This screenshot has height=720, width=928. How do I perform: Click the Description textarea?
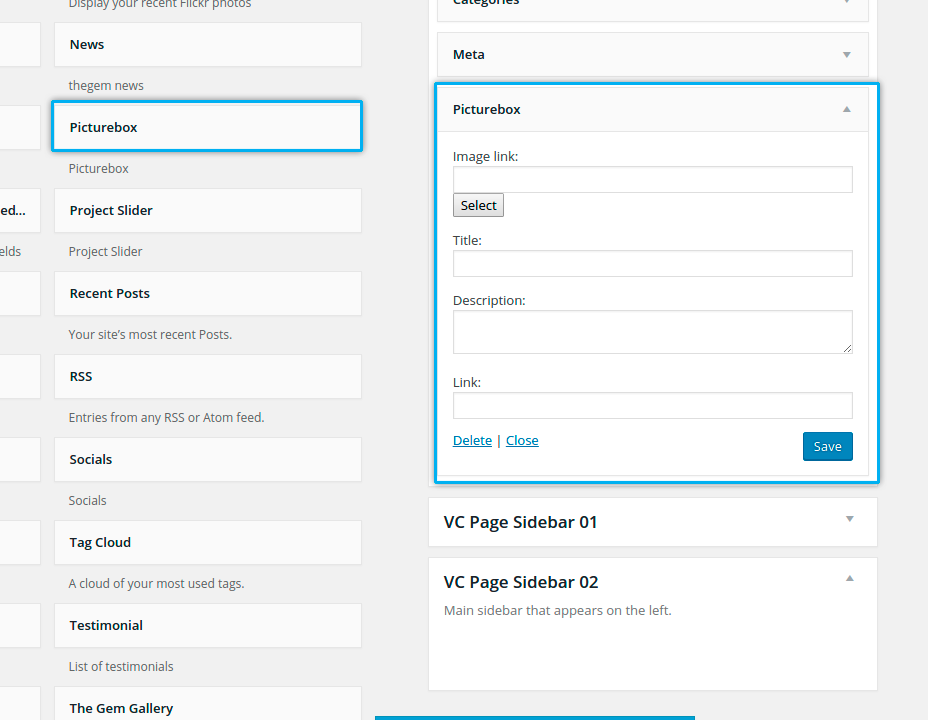pyautogui.click(x=652, y=332)
